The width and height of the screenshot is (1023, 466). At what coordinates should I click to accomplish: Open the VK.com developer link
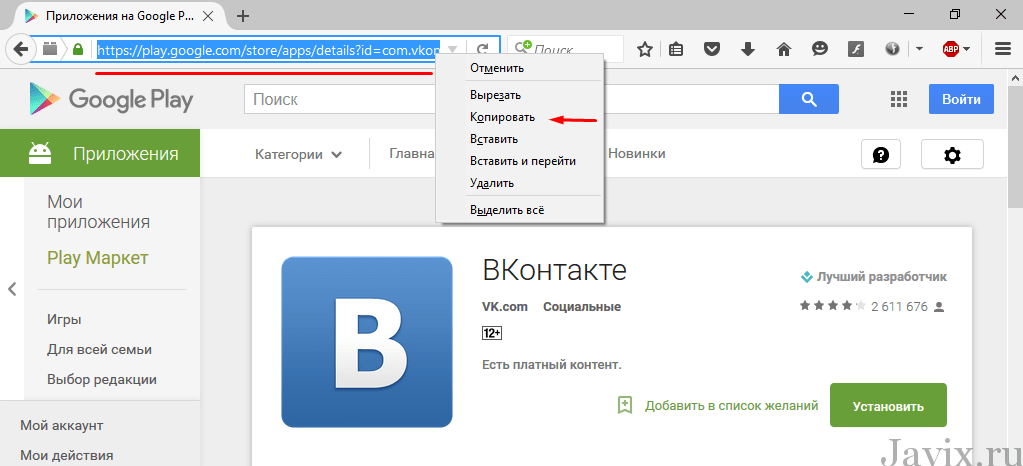point(504,307)
